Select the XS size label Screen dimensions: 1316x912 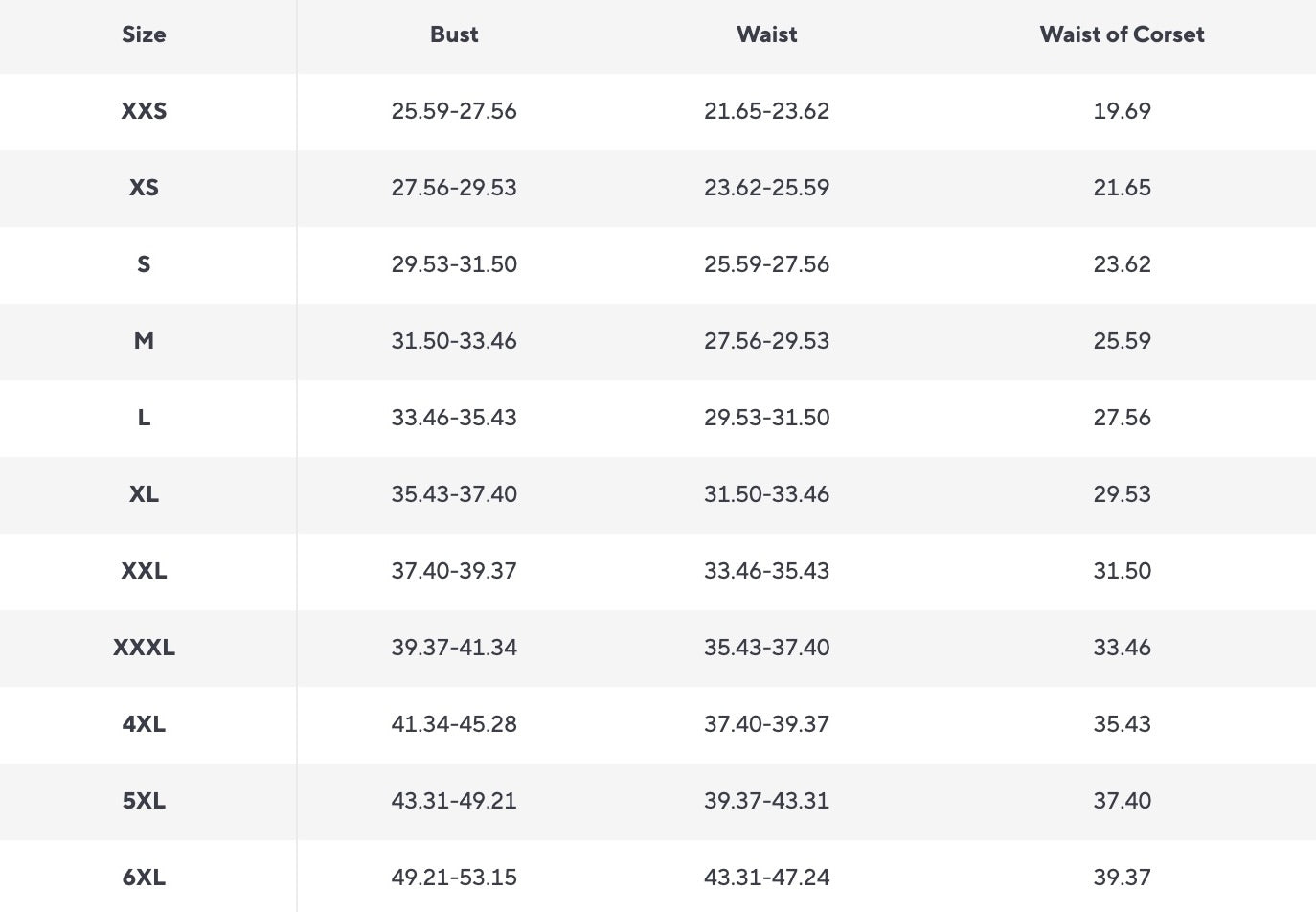[144, 188]
